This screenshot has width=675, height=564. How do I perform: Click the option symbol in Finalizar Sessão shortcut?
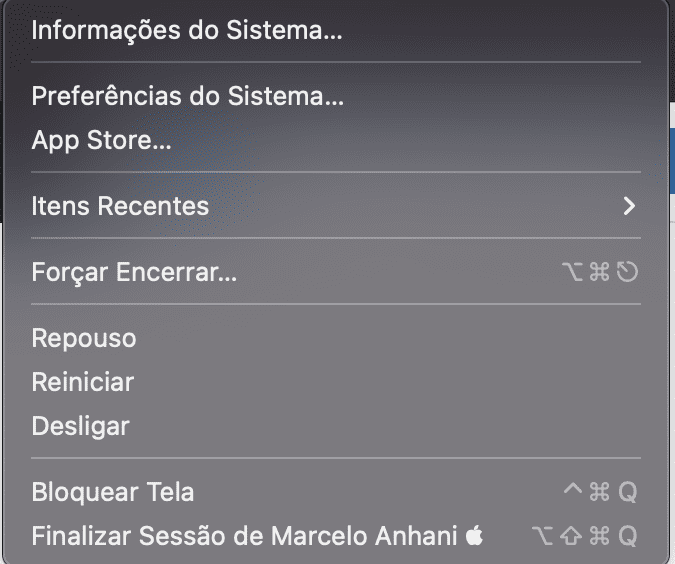pos(543,536)
